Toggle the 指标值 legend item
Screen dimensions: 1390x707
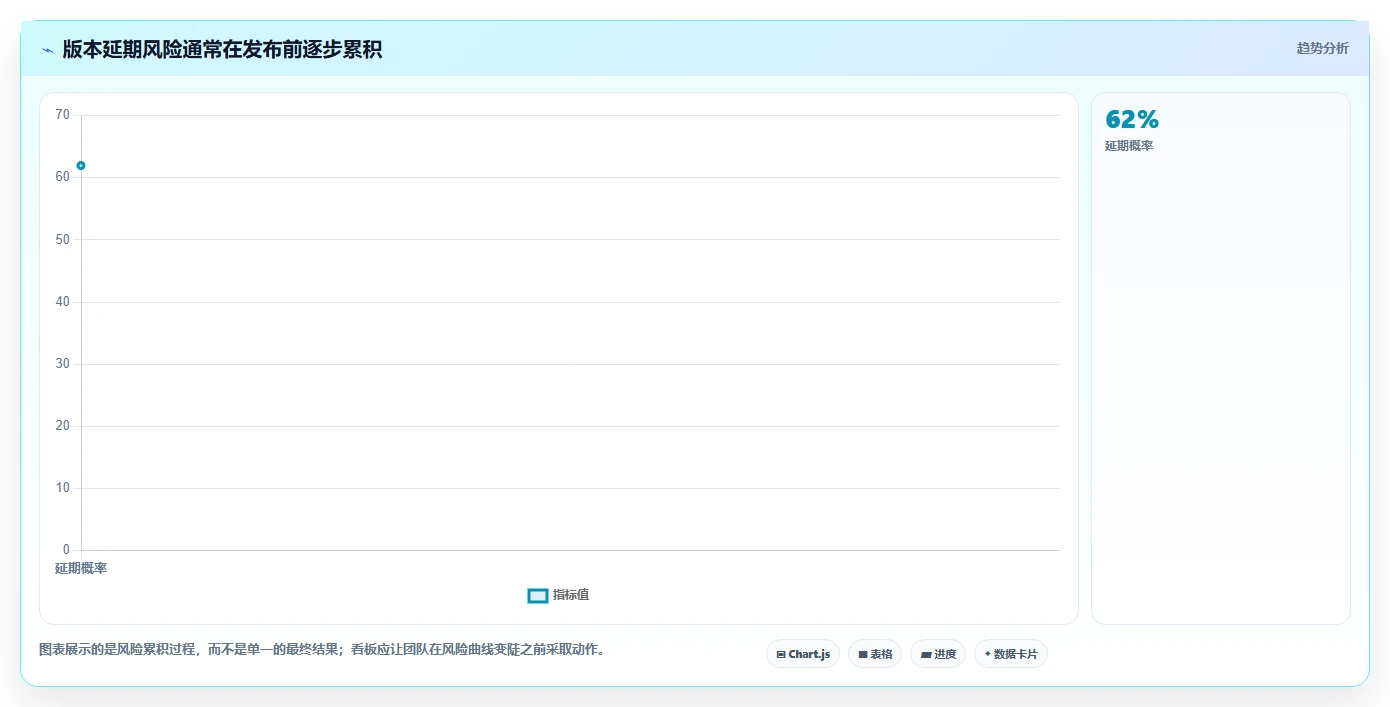[558, 595]
